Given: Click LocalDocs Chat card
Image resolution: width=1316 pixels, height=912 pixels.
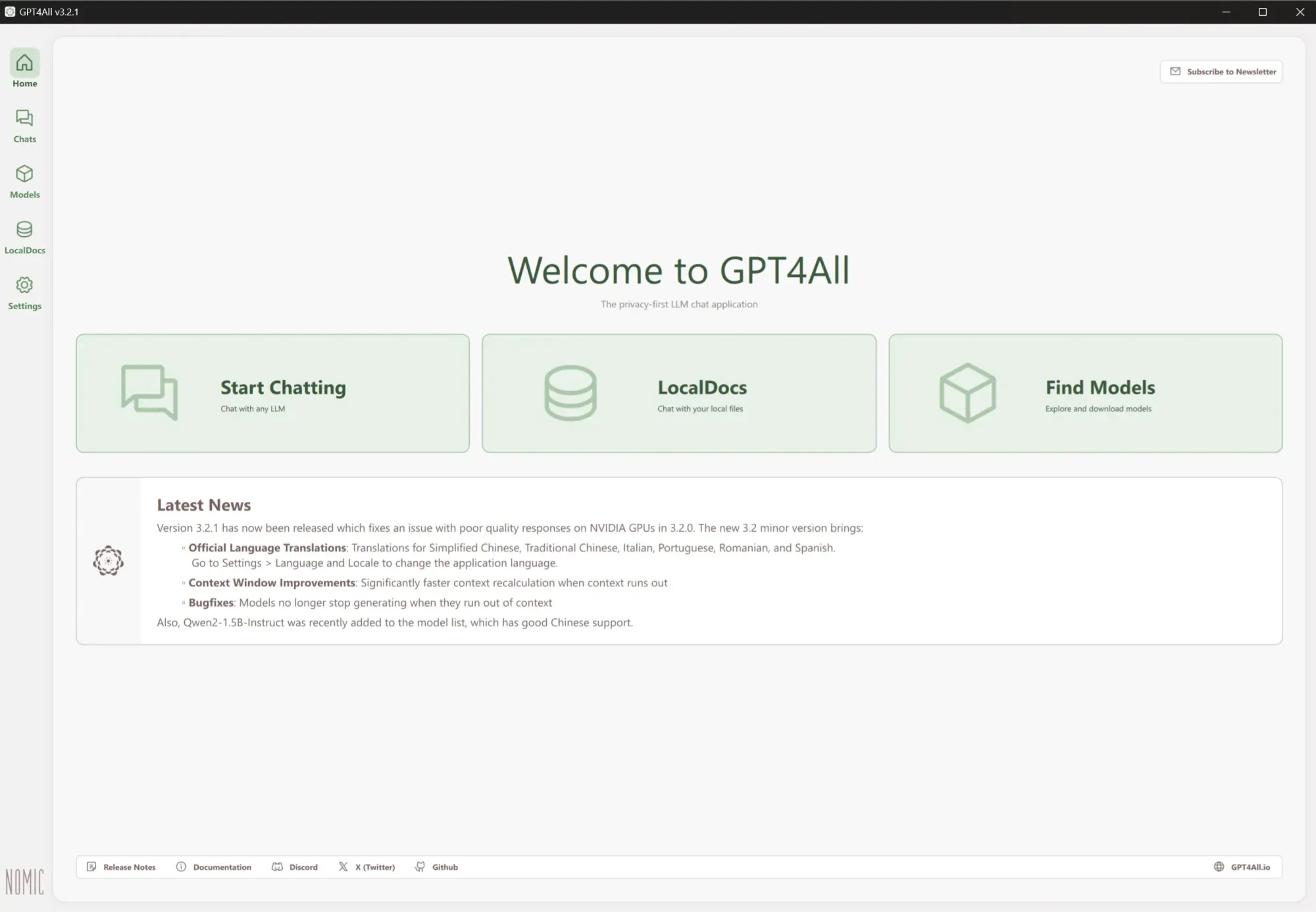Looking at the screenshot, I should 679,392.
